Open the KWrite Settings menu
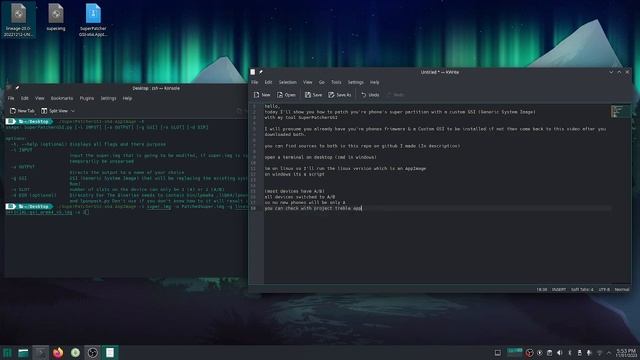 pos(356,82)
